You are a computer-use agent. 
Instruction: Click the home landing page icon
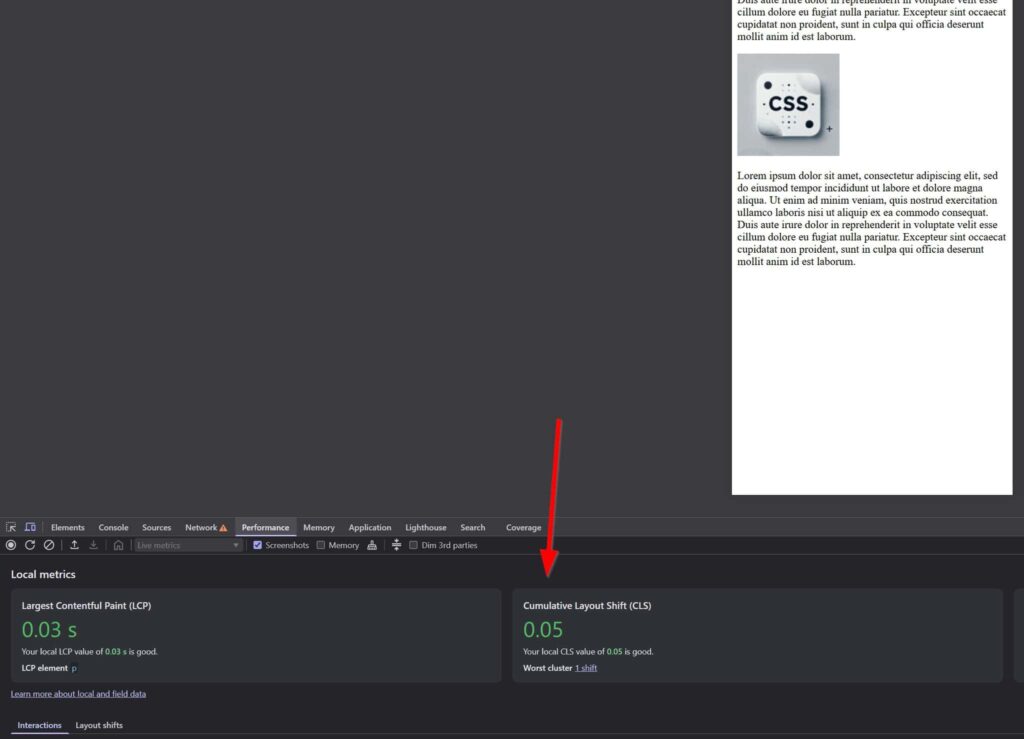(x=118, y=545)
